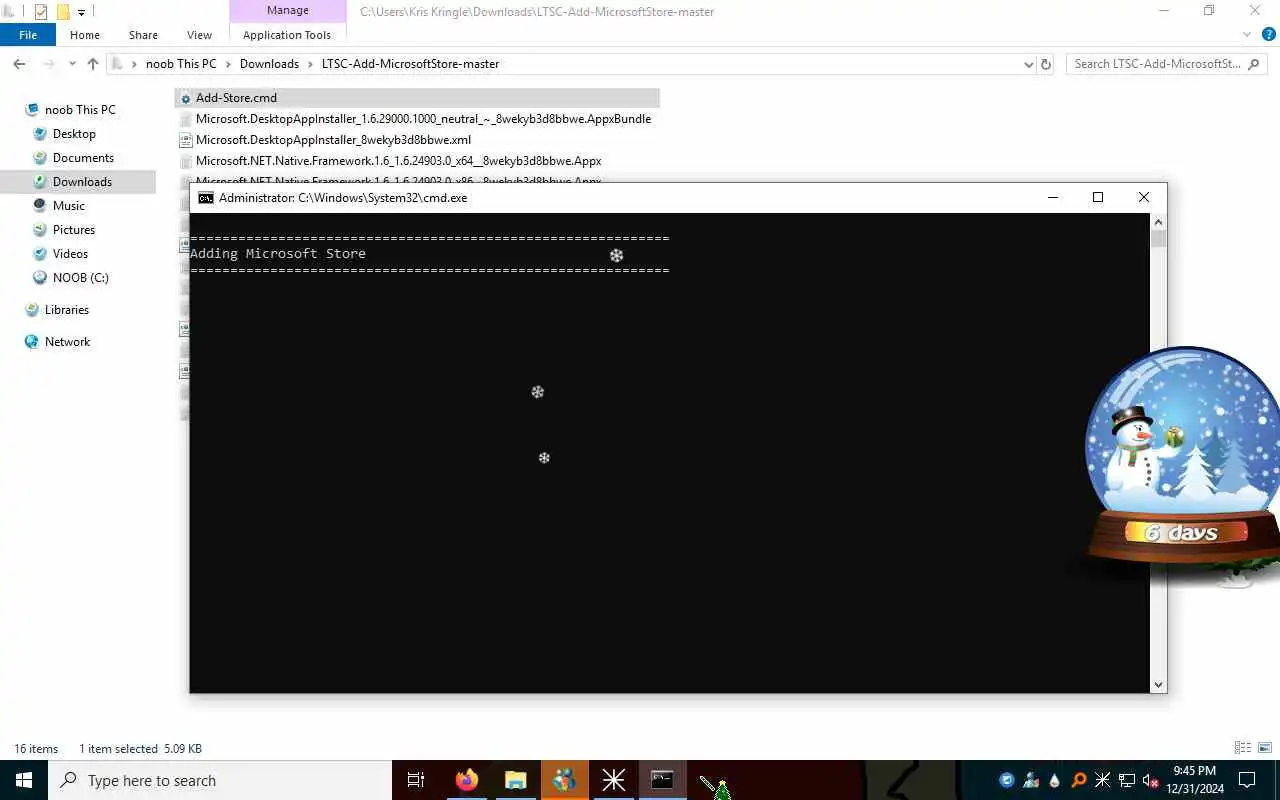Maximize the cmd.exe console window
1280x800 pixels.
(x=1098, y=198)
